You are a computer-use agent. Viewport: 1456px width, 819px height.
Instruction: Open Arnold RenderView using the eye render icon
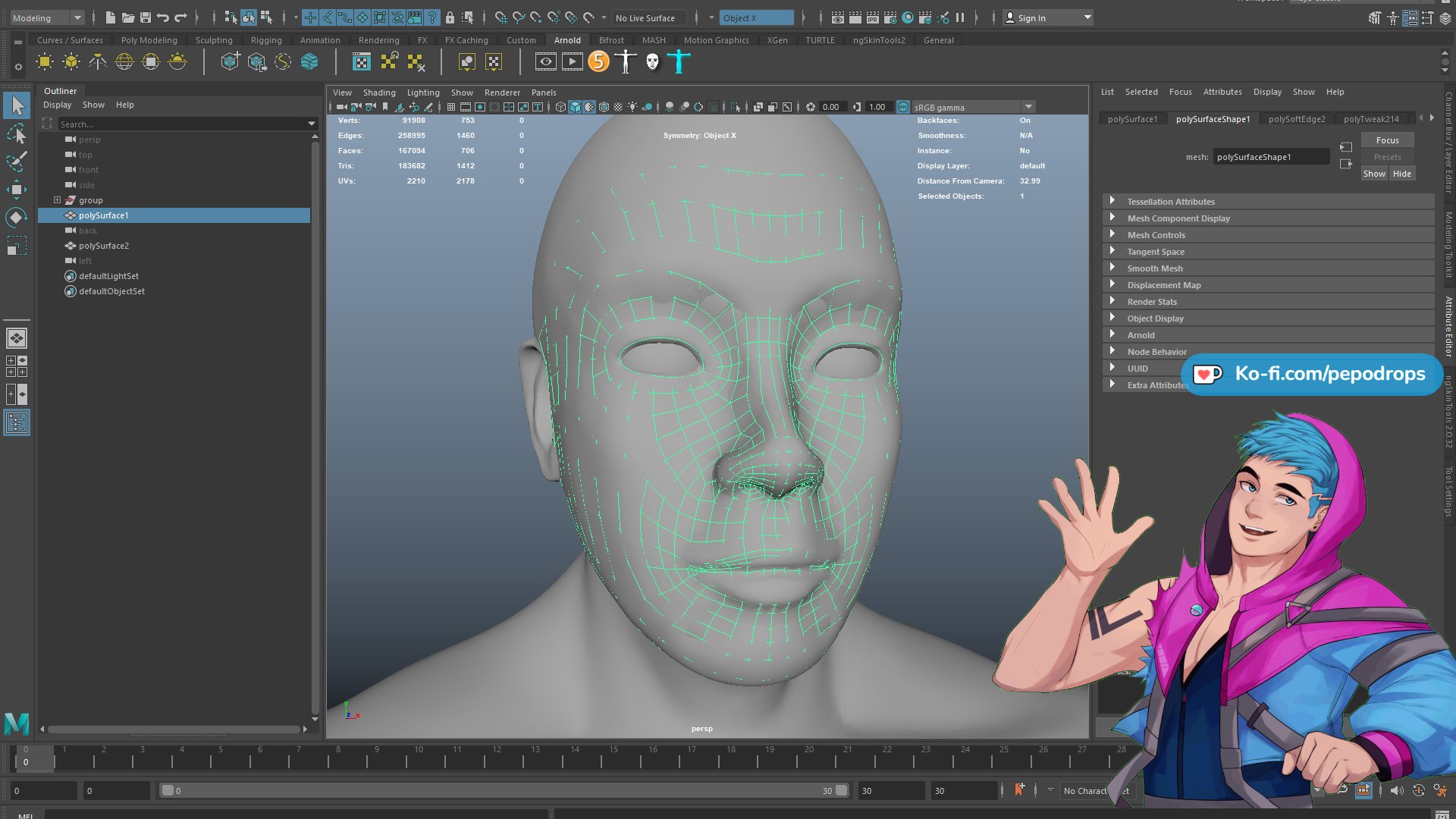point(544,62)
